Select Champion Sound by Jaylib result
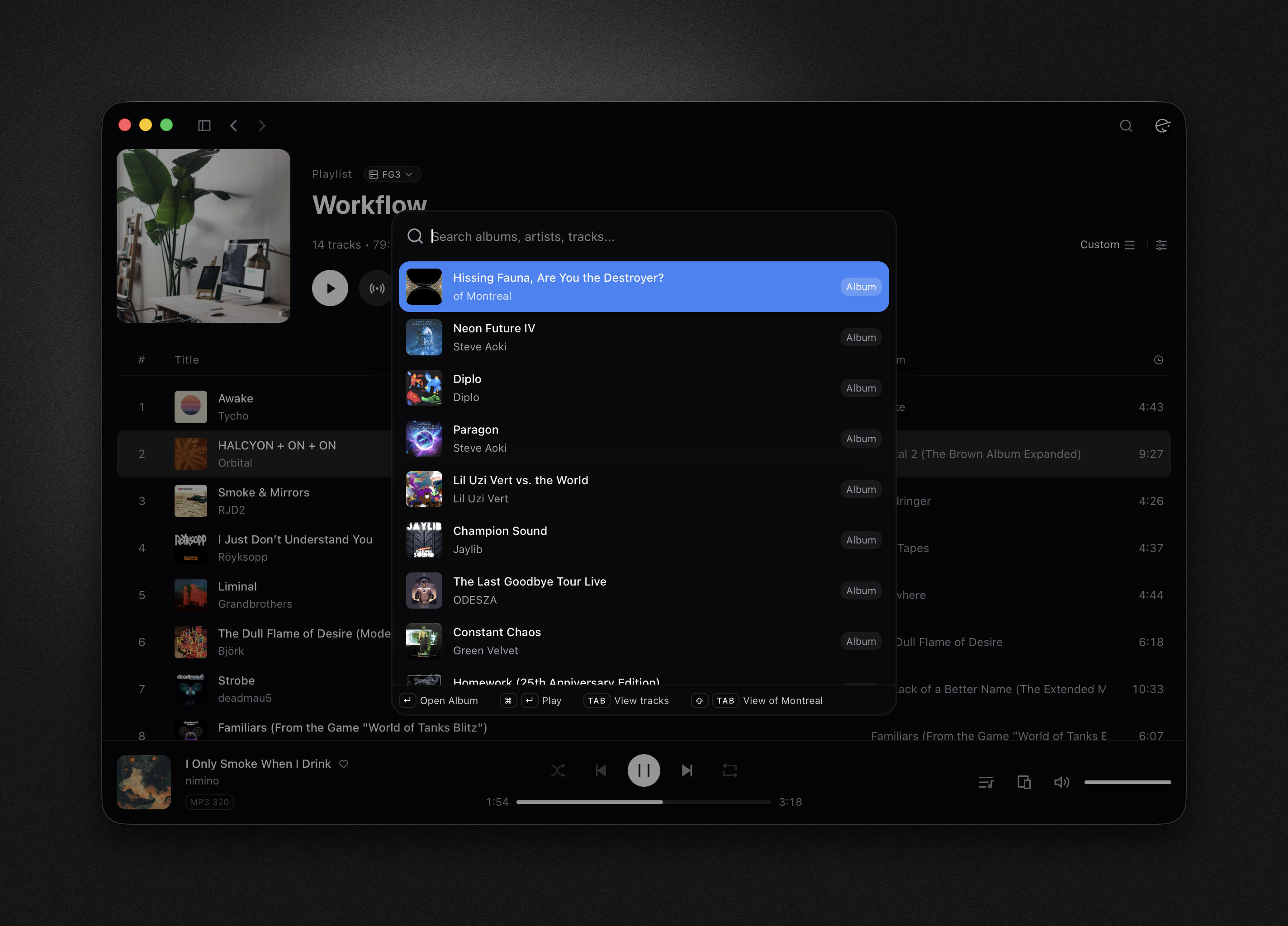Image resolution: width=1288 pixels, height=926 pixels. click(x=644, y=540)
